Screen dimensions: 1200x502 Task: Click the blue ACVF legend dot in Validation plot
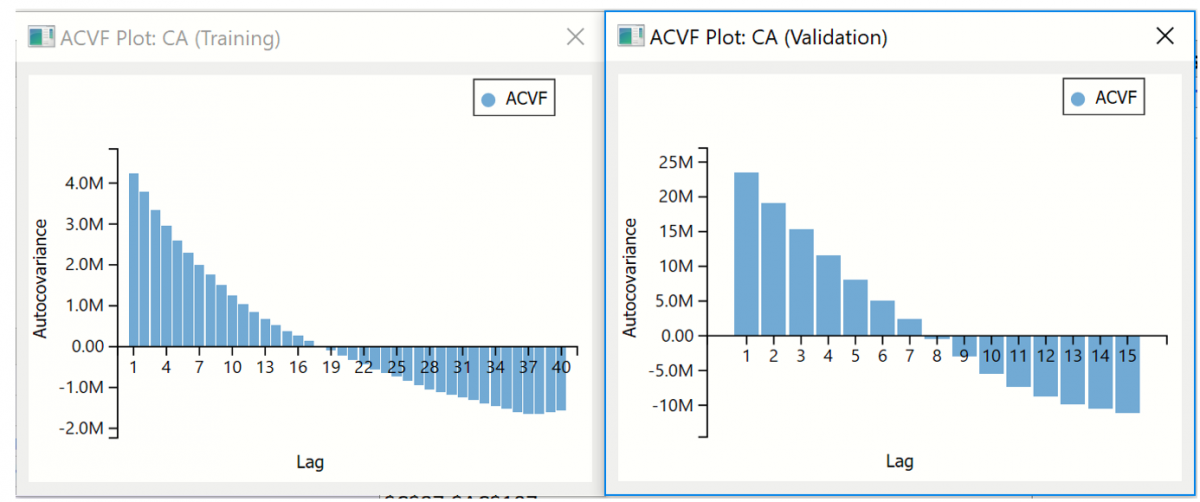(1077, 99)
